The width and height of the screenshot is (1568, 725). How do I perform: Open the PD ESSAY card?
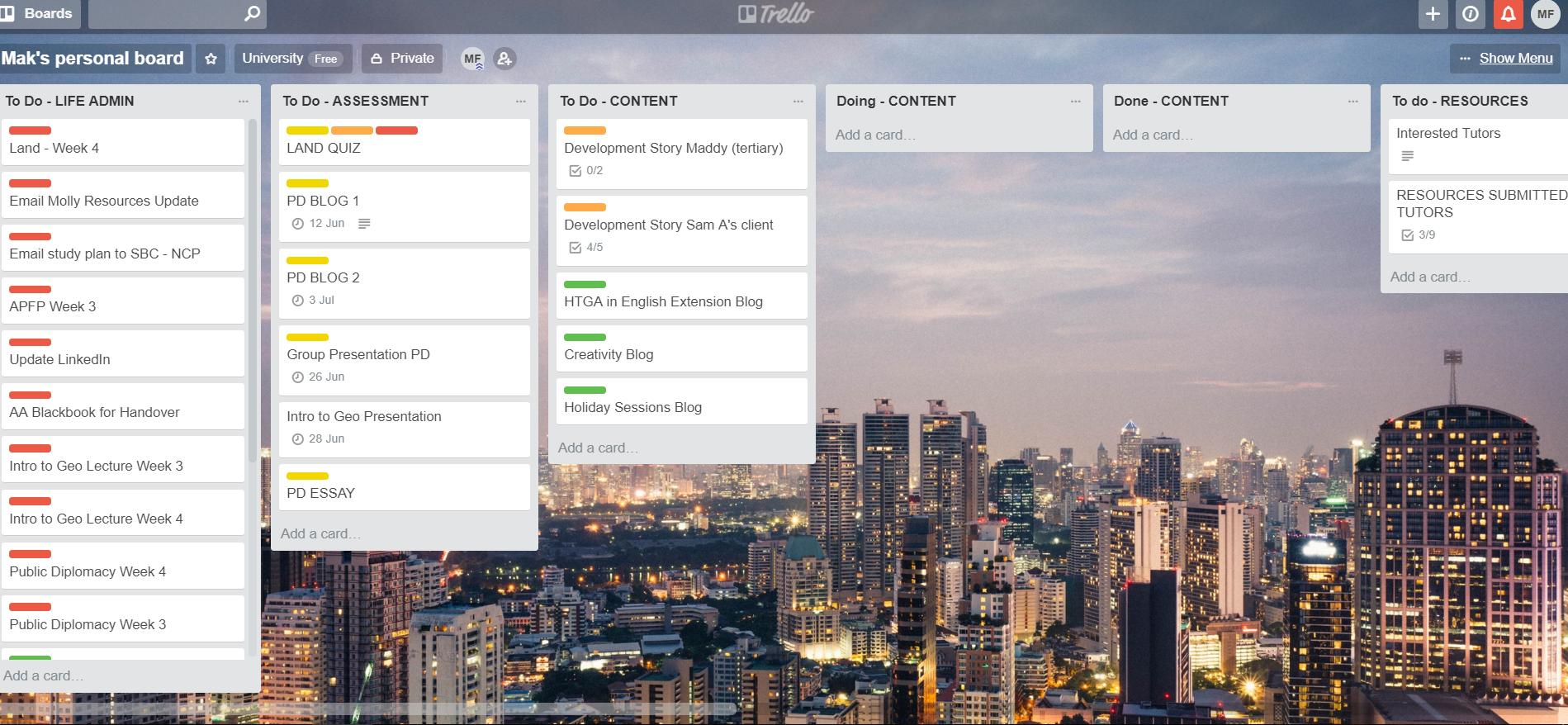405,487
